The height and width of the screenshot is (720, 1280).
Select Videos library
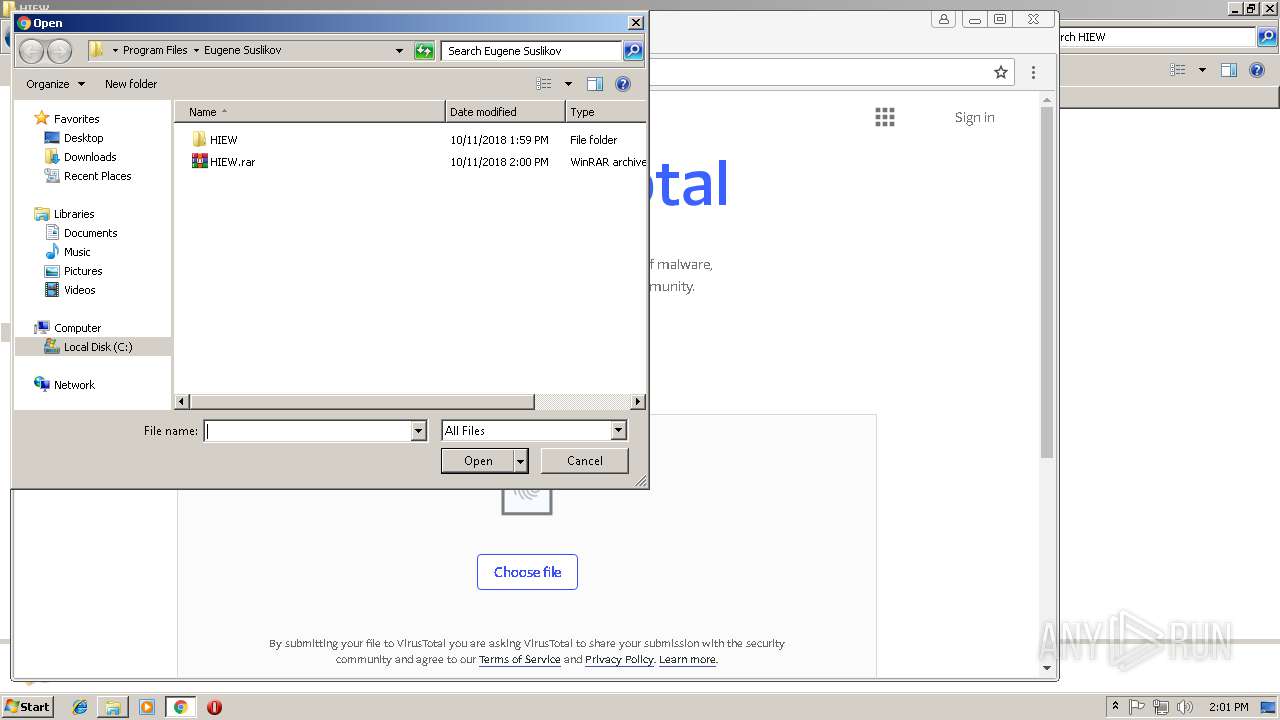pyautogui.click(x=80, y=290)
